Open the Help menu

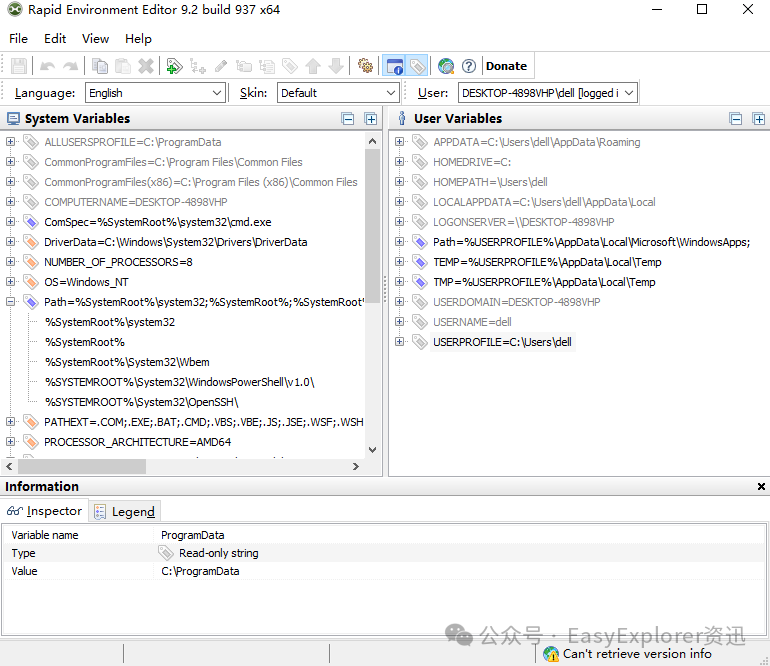tap(138, 39)
